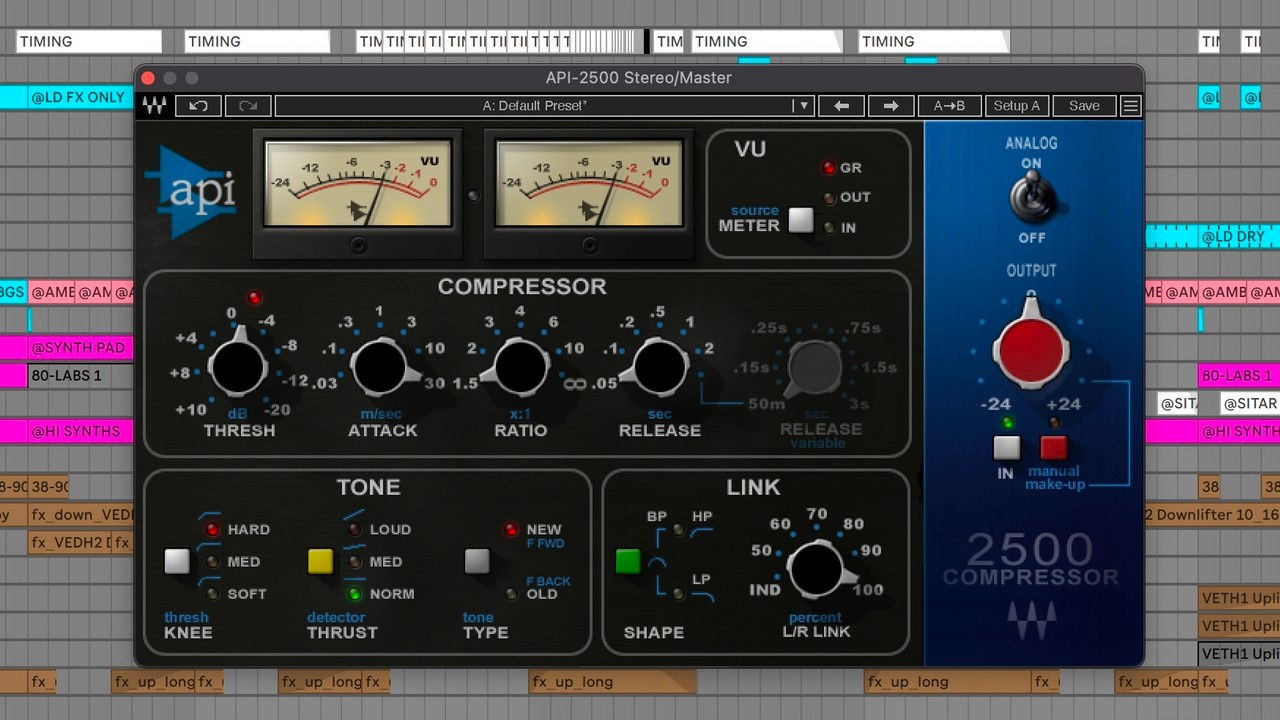
Task: Undo the last plugin change
Action: click(198, 106)
